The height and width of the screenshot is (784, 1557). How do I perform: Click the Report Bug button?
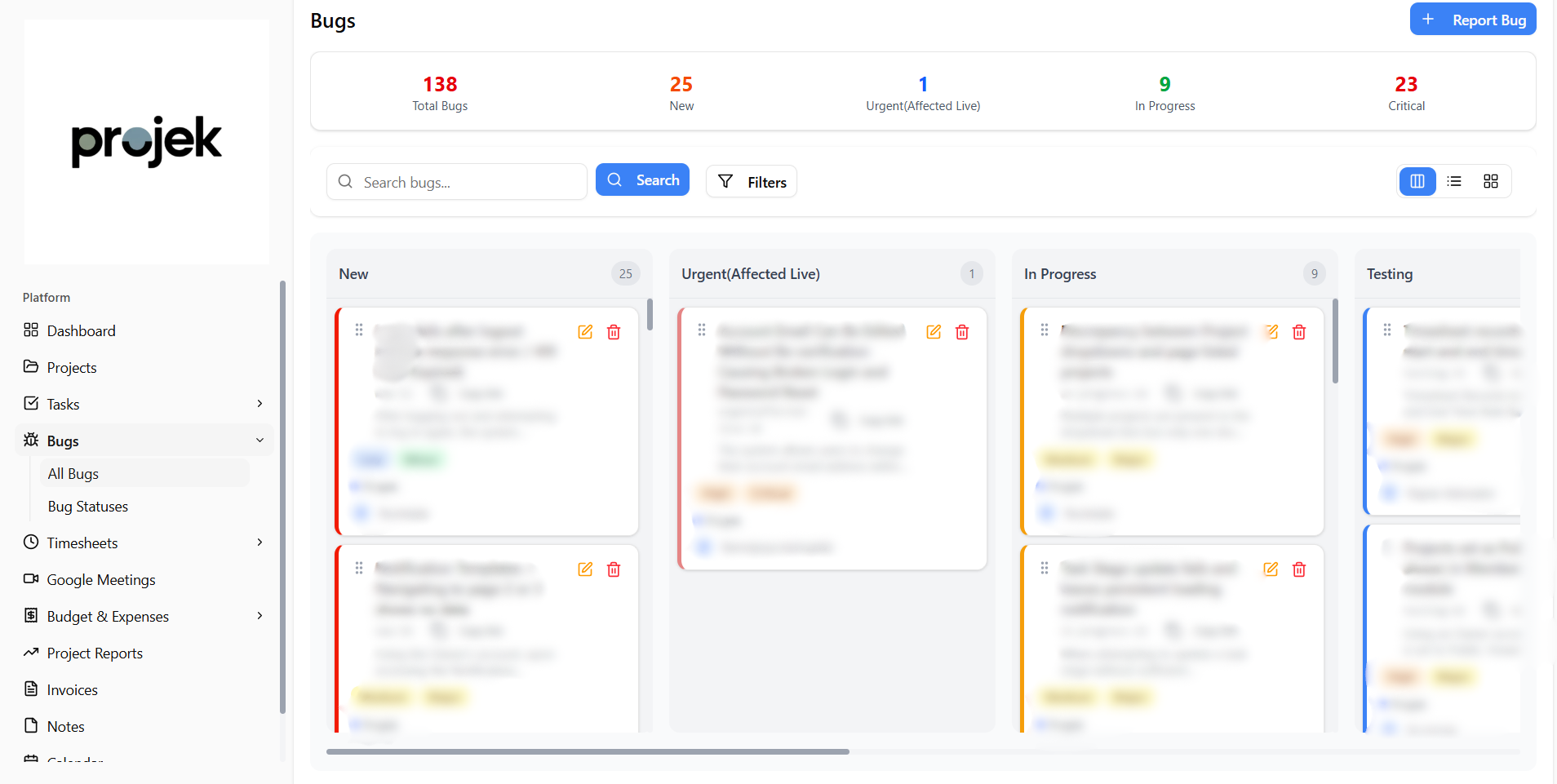click(1473, 20)
